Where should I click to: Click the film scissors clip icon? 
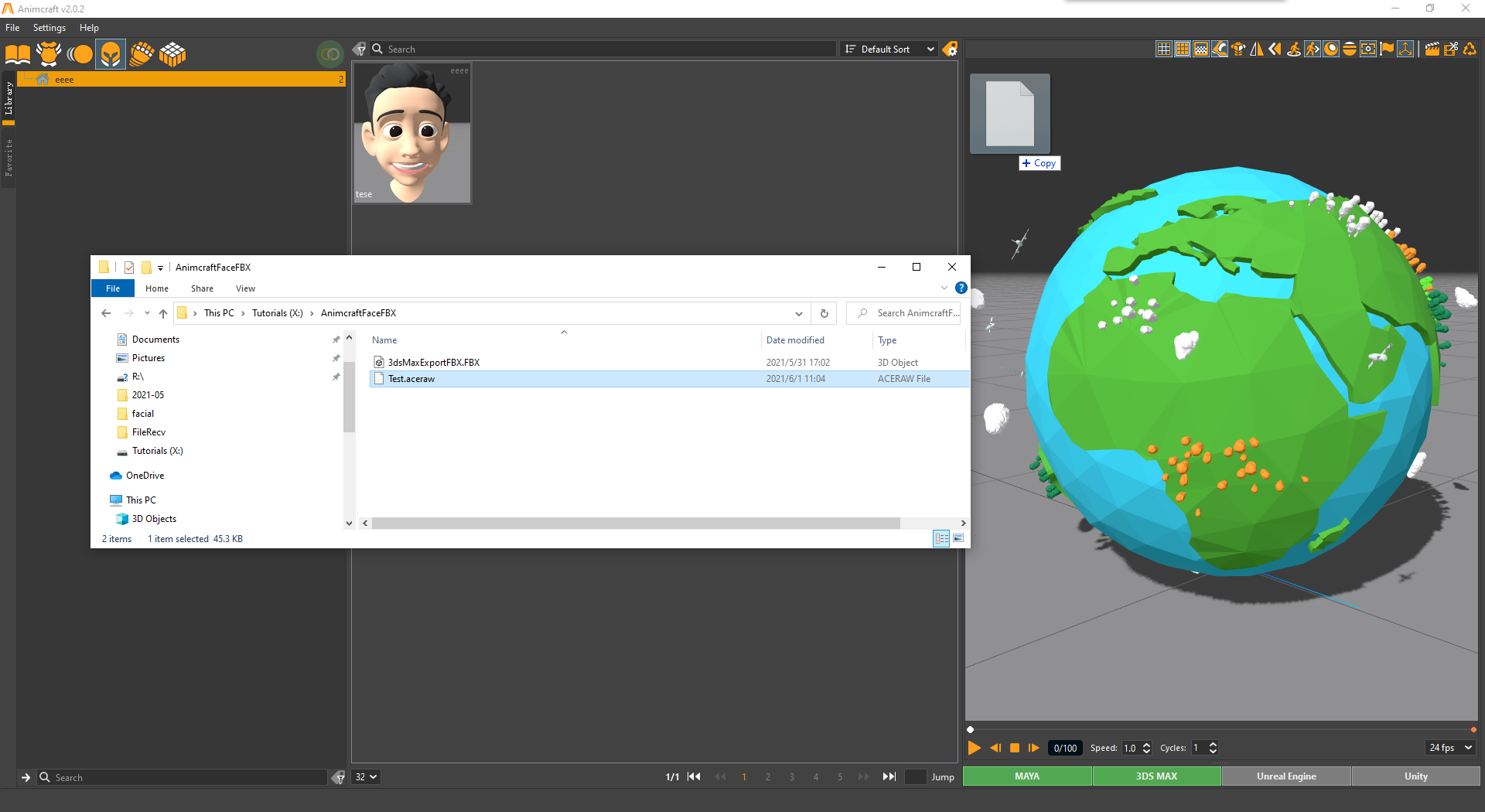pos(1451,49)
